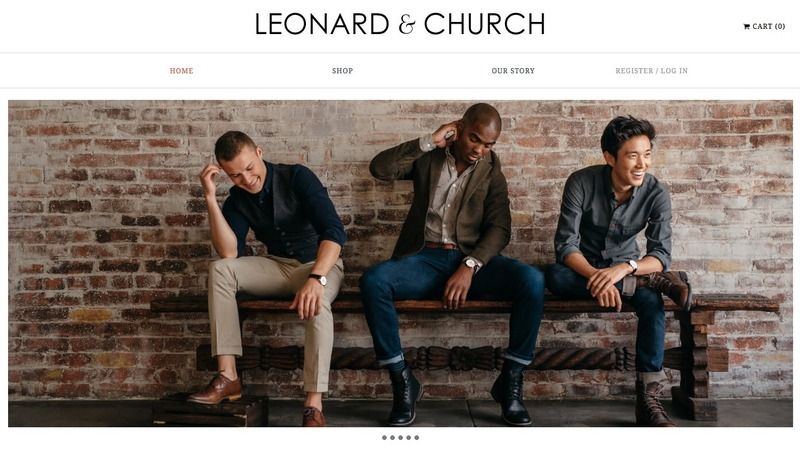The width and height of the screenshot is (800, 455).
Task: Open the SHOP menu item
Action: point(342,71)
